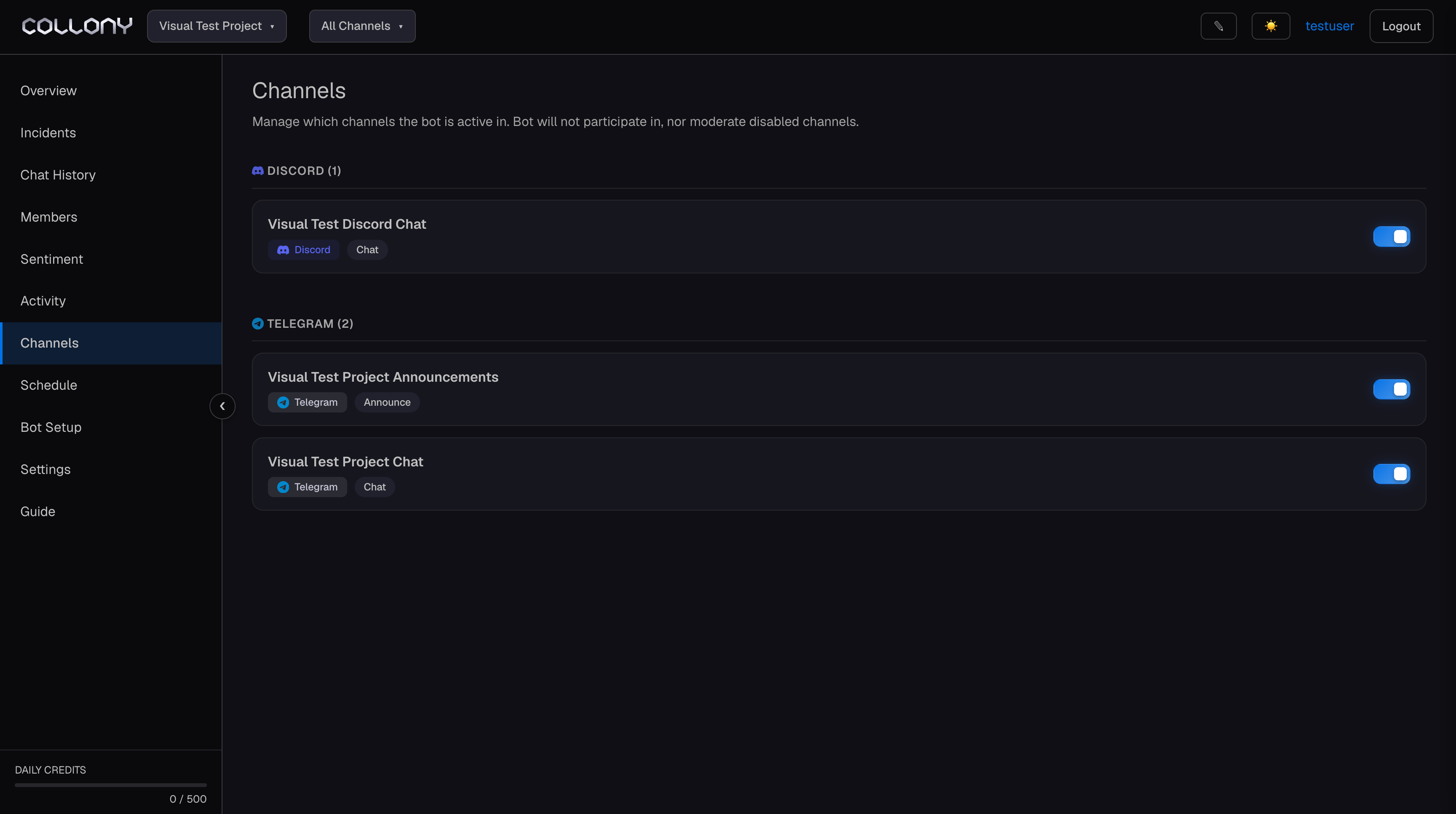Click the Collony logo
Viewport: 1456px width, 814px height.
coord(77,26)
